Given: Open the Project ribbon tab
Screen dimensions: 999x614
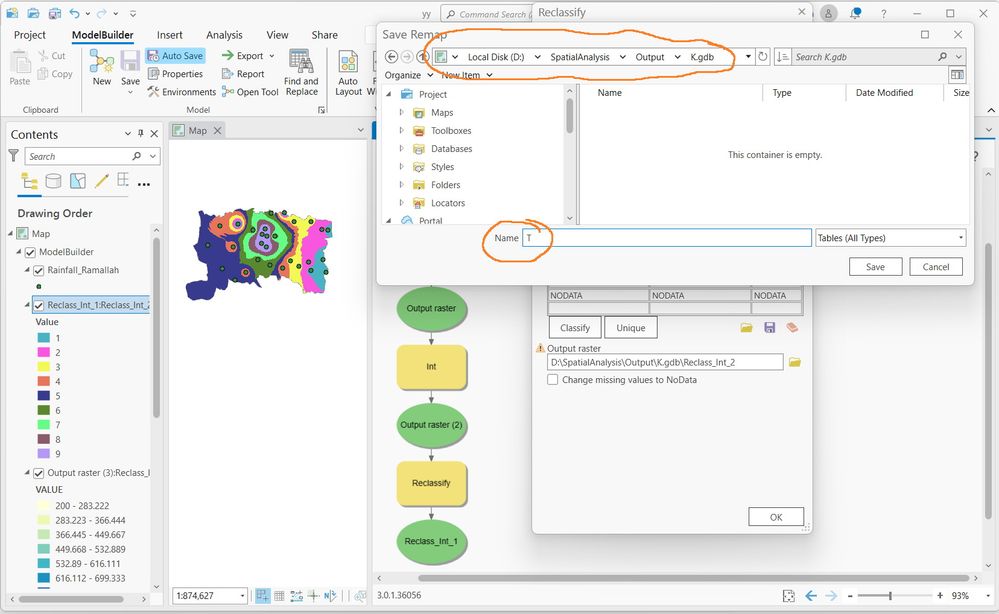Looking at the screenshot, I should pyautogui.click(x=30, y=35).
